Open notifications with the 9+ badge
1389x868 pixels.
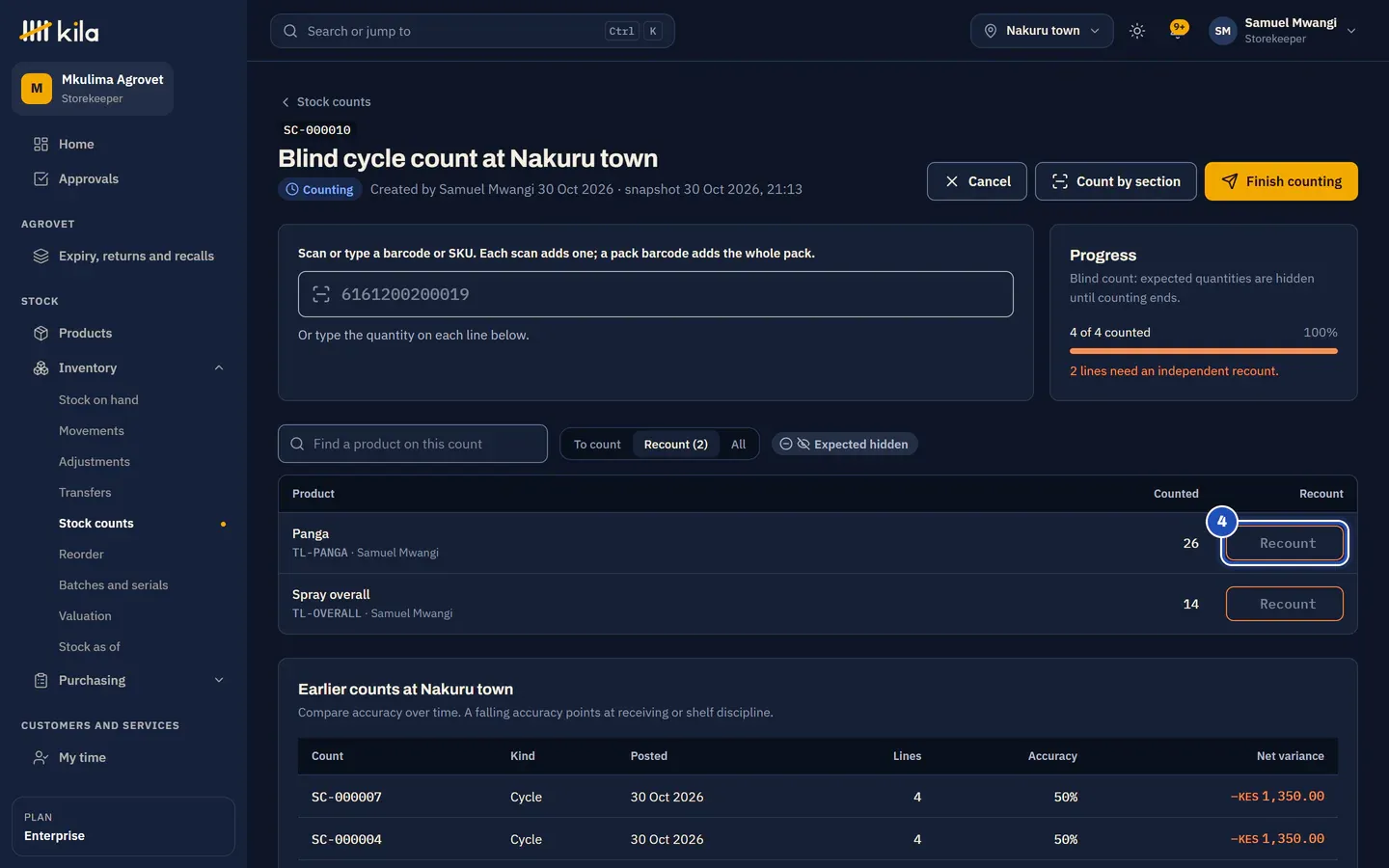[1178, 30]
